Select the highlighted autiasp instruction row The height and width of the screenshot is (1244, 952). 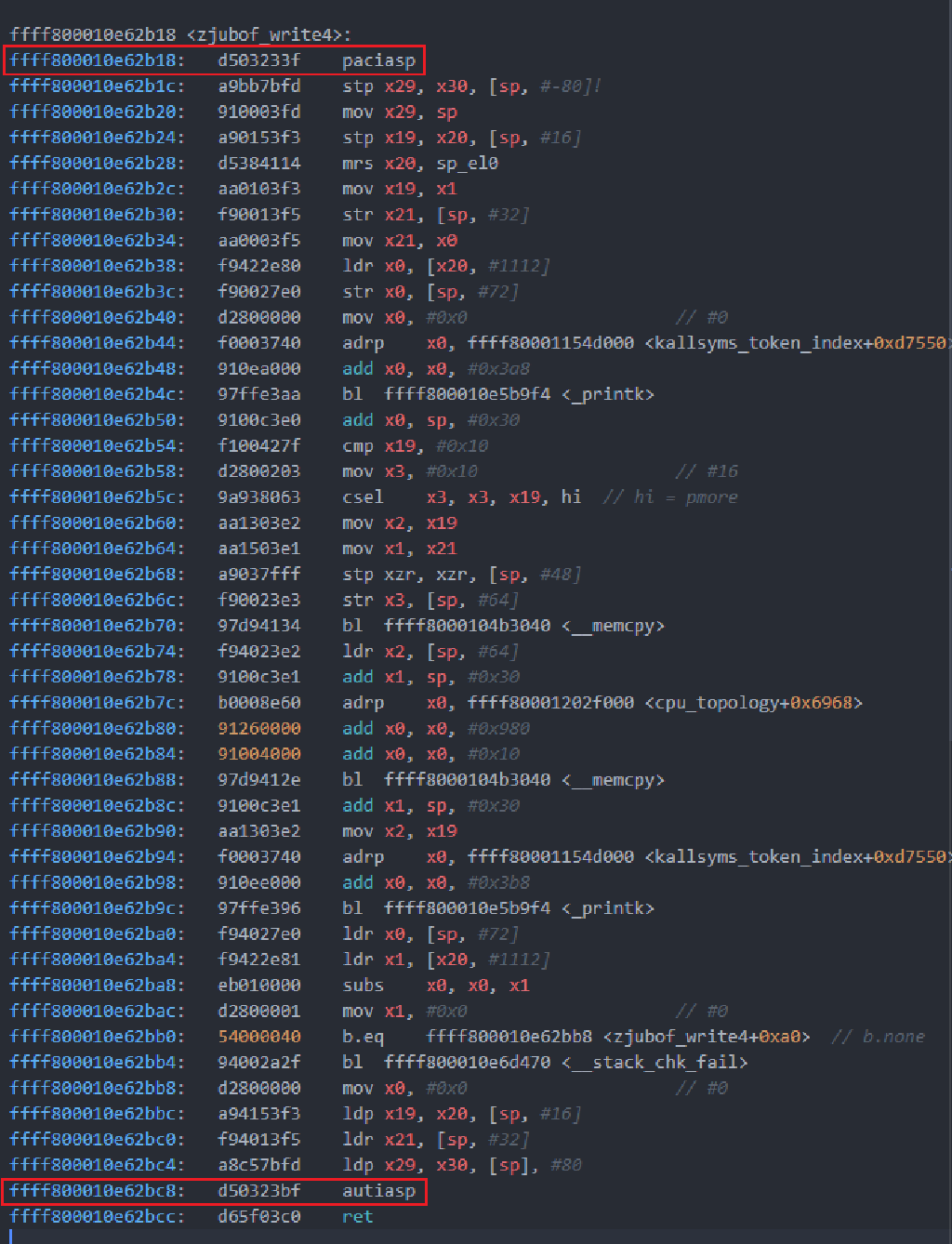tap(214, 1190)
